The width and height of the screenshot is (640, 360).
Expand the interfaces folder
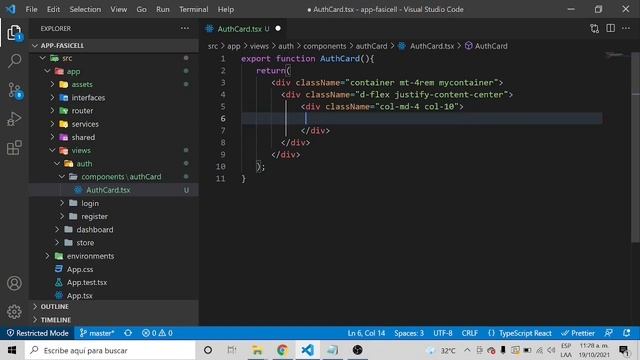point(53,98)
